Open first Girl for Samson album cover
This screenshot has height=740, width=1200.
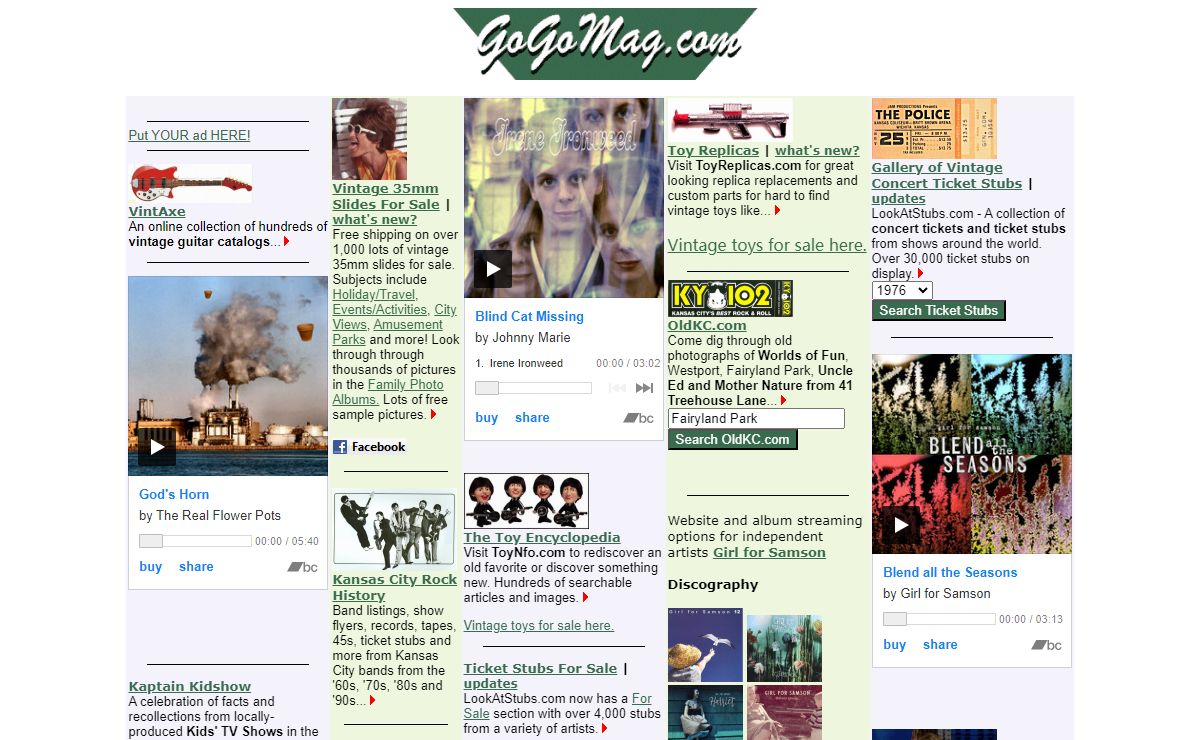(705, 645)
